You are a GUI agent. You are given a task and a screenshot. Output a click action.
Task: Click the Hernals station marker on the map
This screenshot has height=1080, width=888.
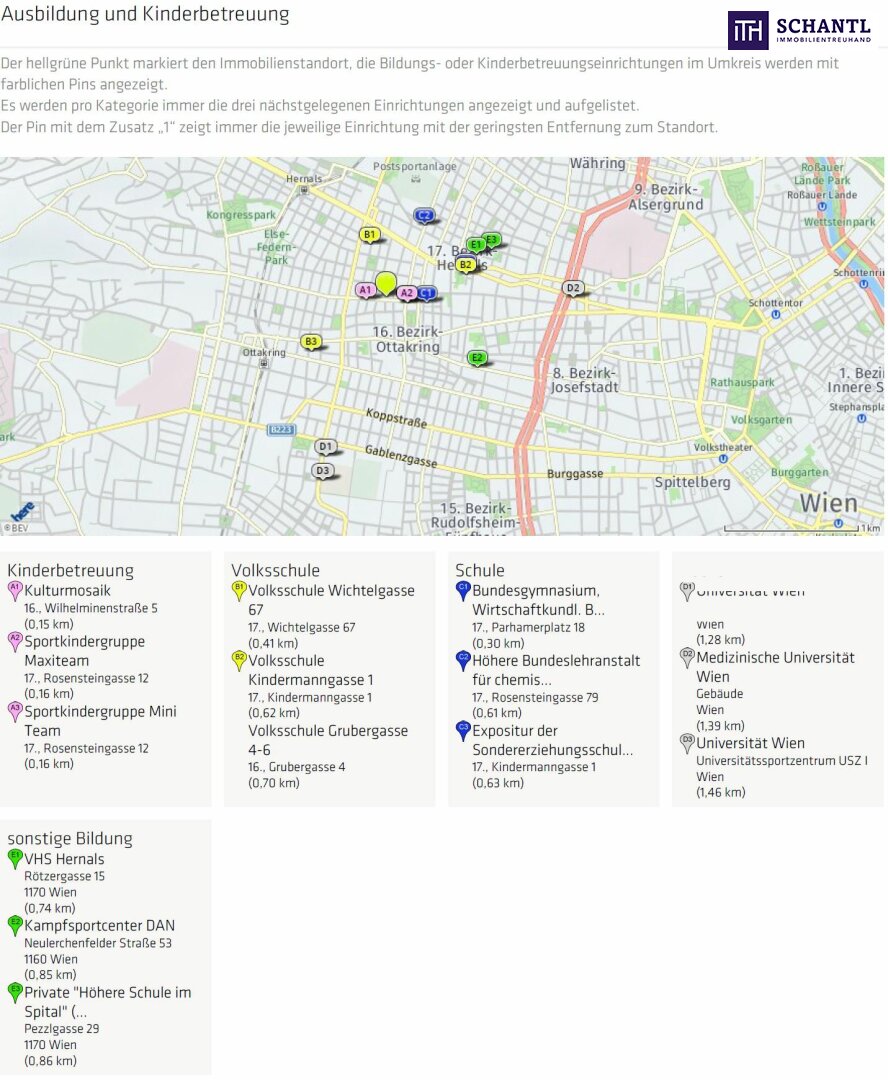click(x=304, y=189)
